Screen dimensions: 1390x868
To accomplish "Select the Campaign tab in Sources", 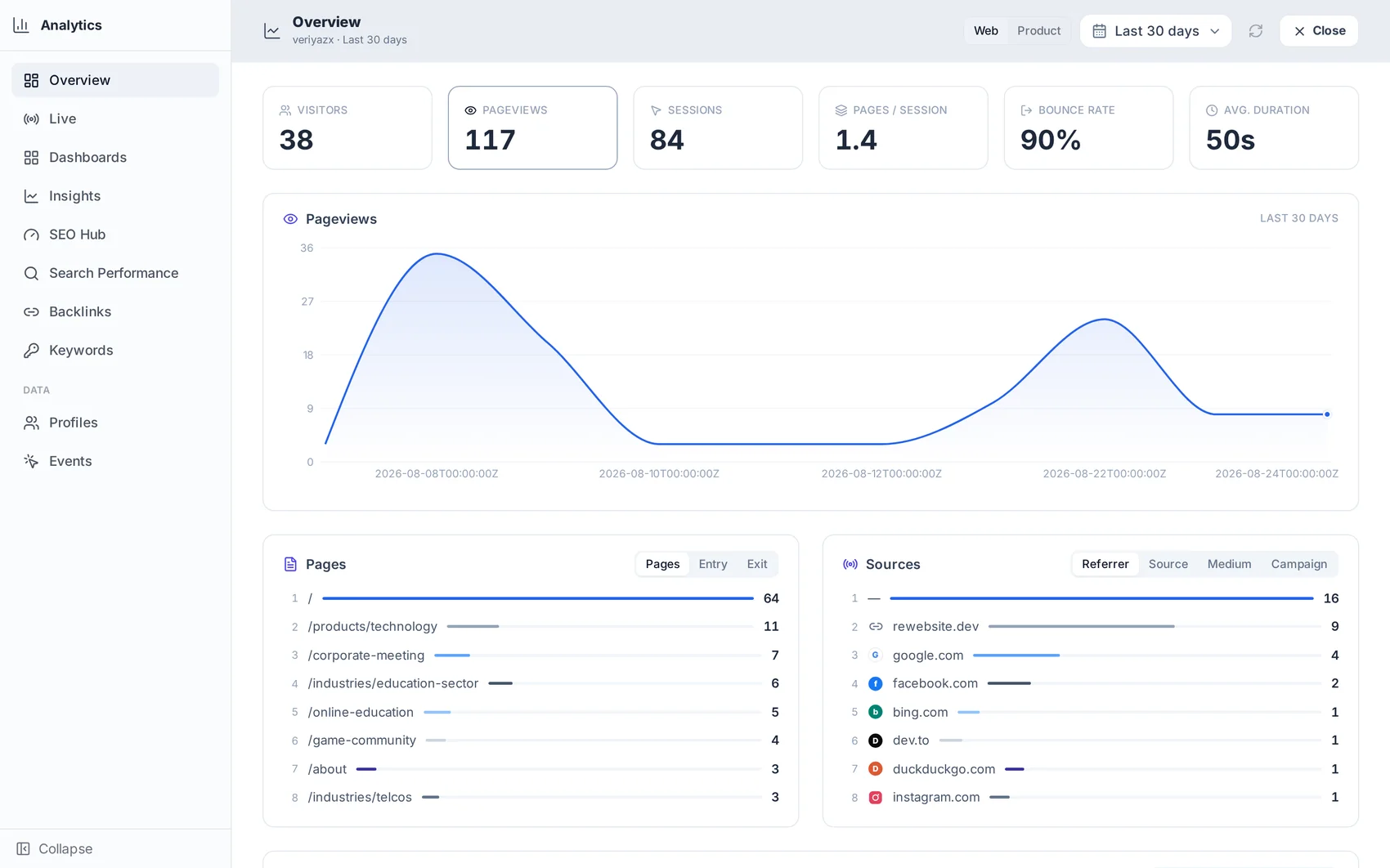I will click(1299, 564).
